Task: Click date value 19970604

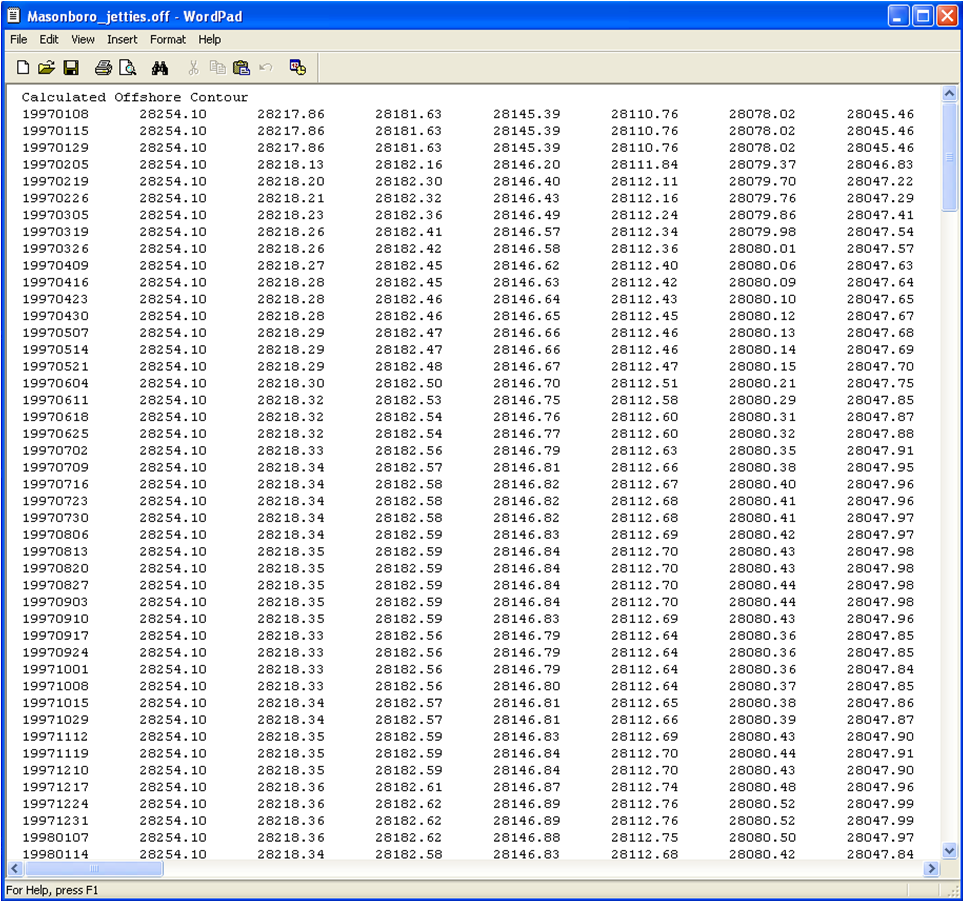Action: tap(55, 383)
